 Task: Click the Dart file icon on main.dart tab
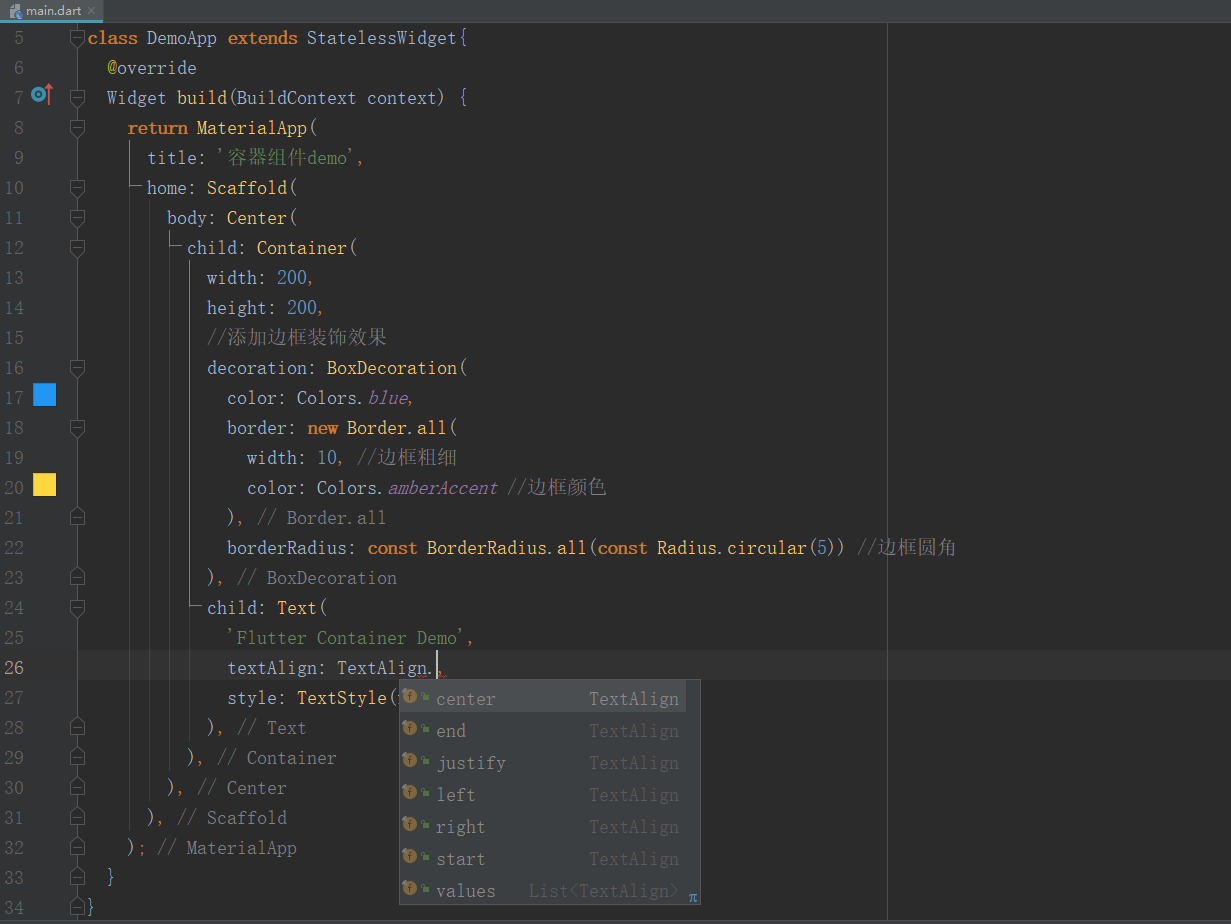[15, 10]
